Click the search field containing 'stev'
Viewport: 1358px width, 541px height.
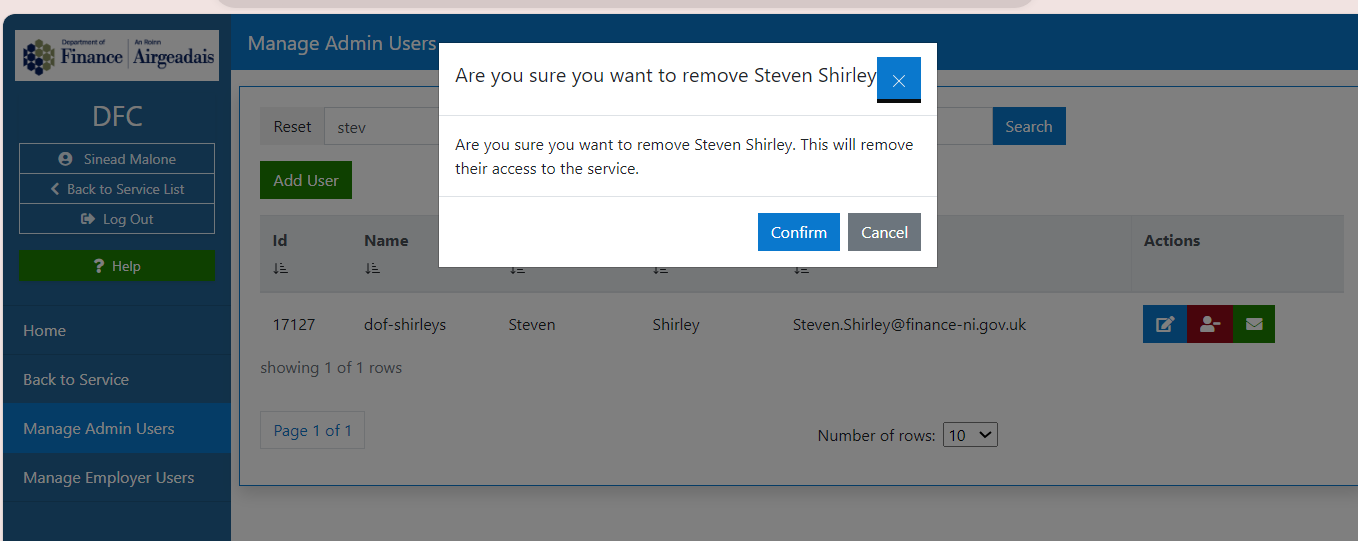pos(382,127)
